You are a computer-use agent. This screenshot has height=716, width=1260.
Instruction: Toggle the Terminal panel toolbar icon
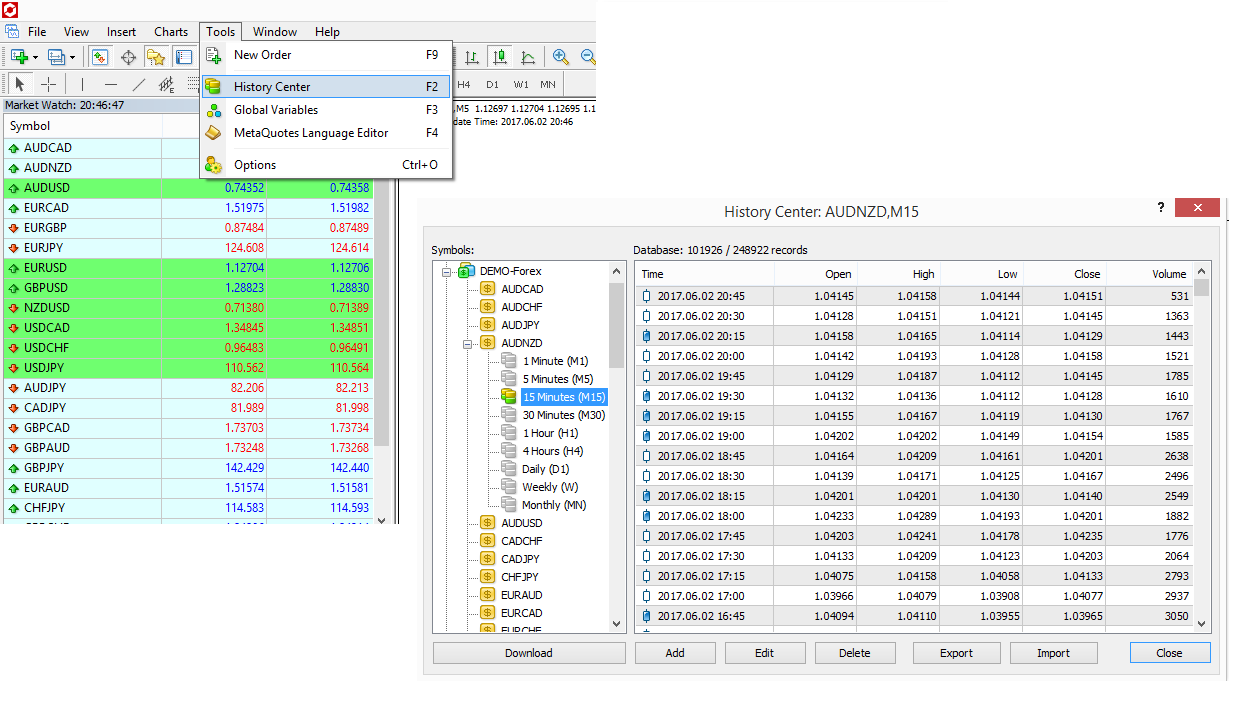tap(184, 57)
